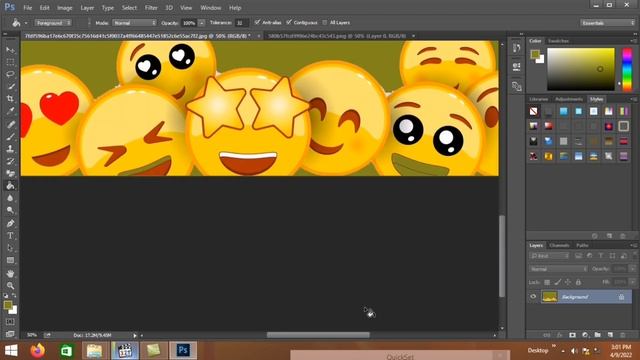Select the Brush tool

point(10,136)
